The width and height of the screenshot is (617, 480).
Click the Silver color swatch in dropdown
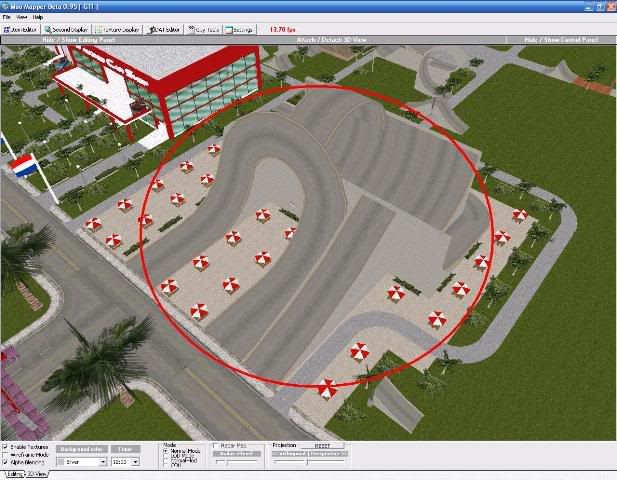point(61,462)
